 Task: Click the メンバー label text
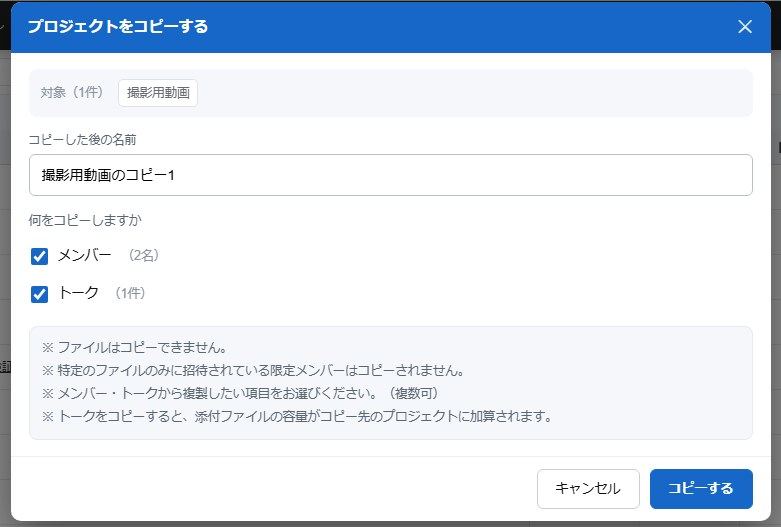pos(84,255)
